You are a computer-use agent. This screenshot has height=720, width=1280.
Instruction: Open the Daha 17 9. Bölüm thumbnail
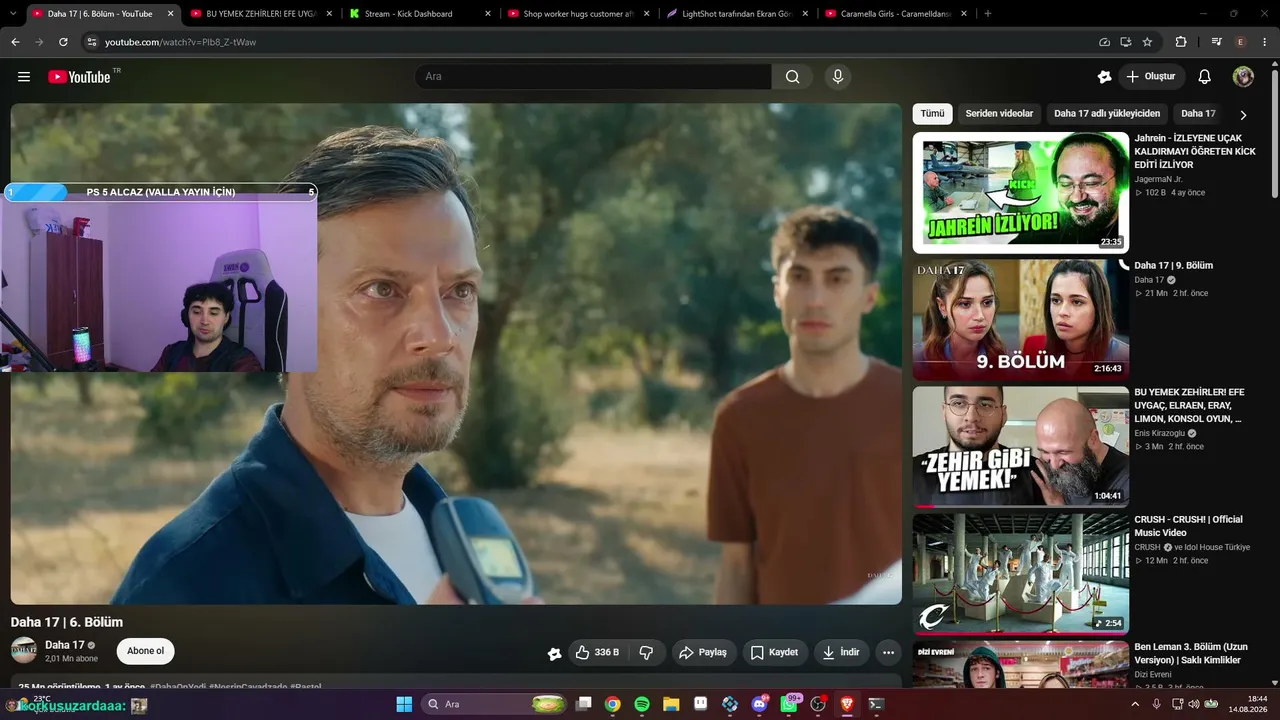(x=1020, y=319)
